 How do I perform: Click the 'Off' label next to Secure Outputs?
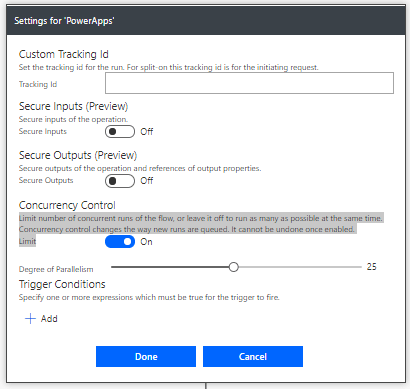pos(147,181)
